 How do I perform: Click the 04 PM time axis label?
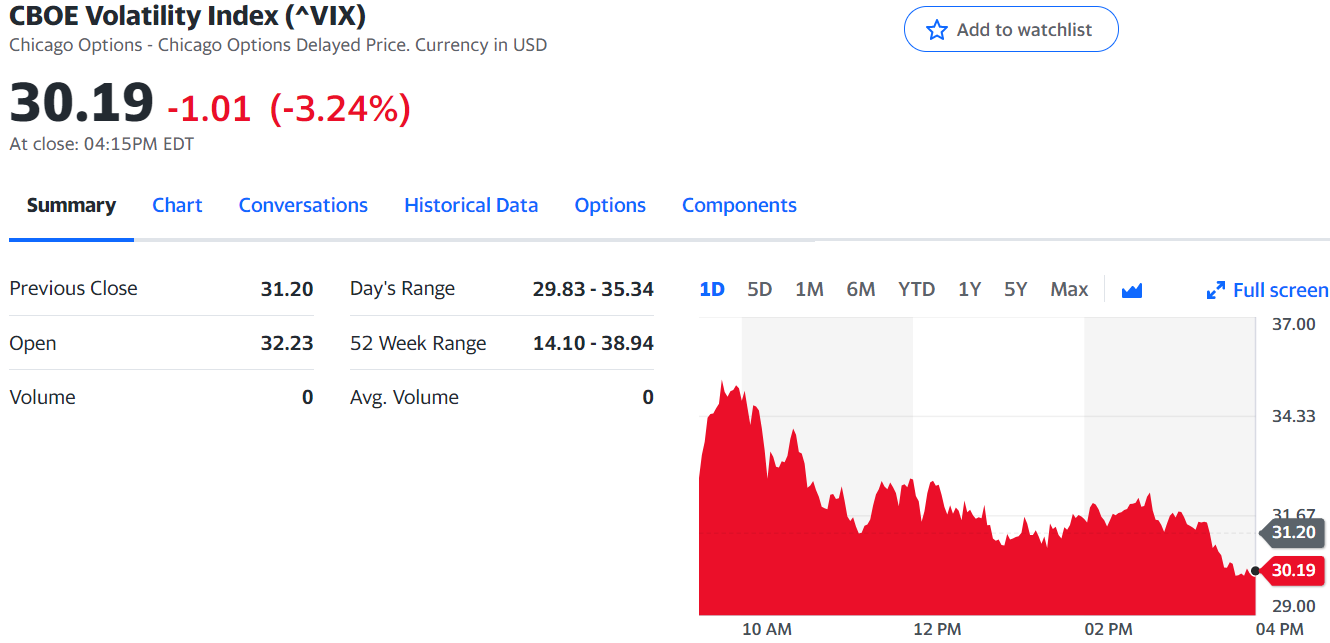tap(1279, 629)
